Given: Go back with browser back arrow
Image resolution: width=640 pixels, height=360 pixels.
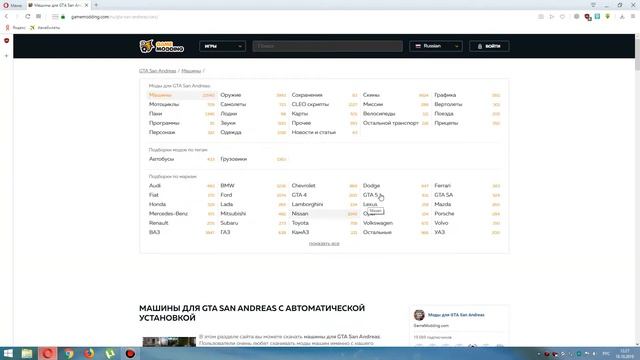Looking at the screenshot, I should [7, 16].
